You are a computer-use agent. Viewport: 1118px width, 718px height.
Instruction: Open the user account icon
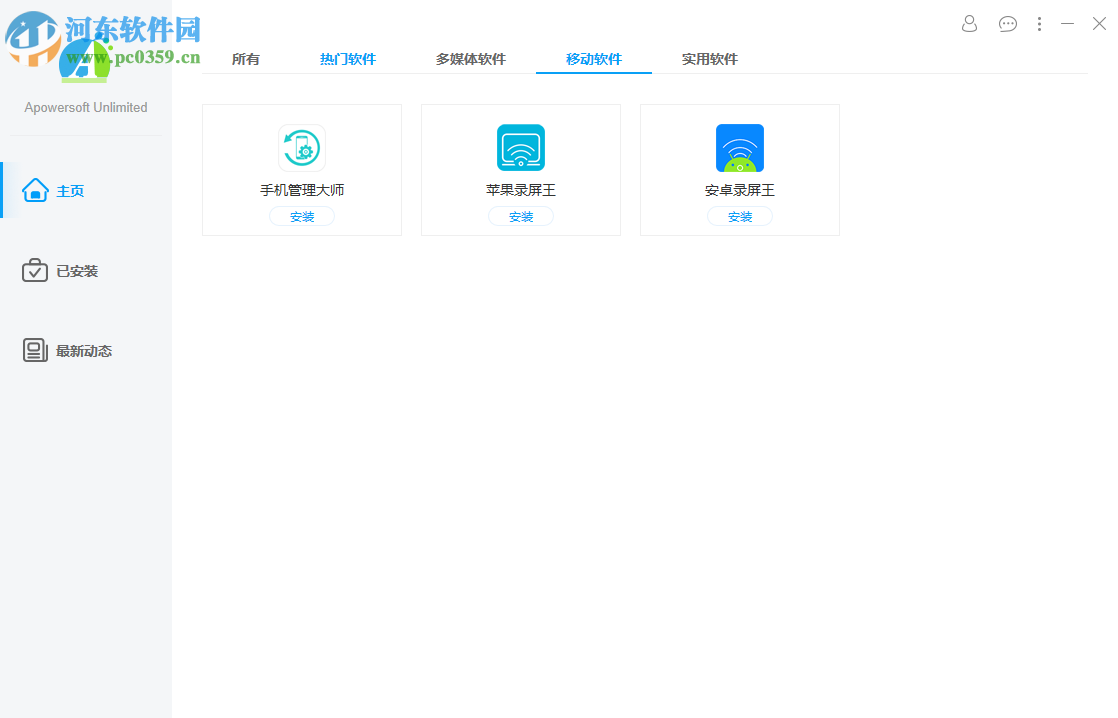pyautogui.click(x=968, y=23)
